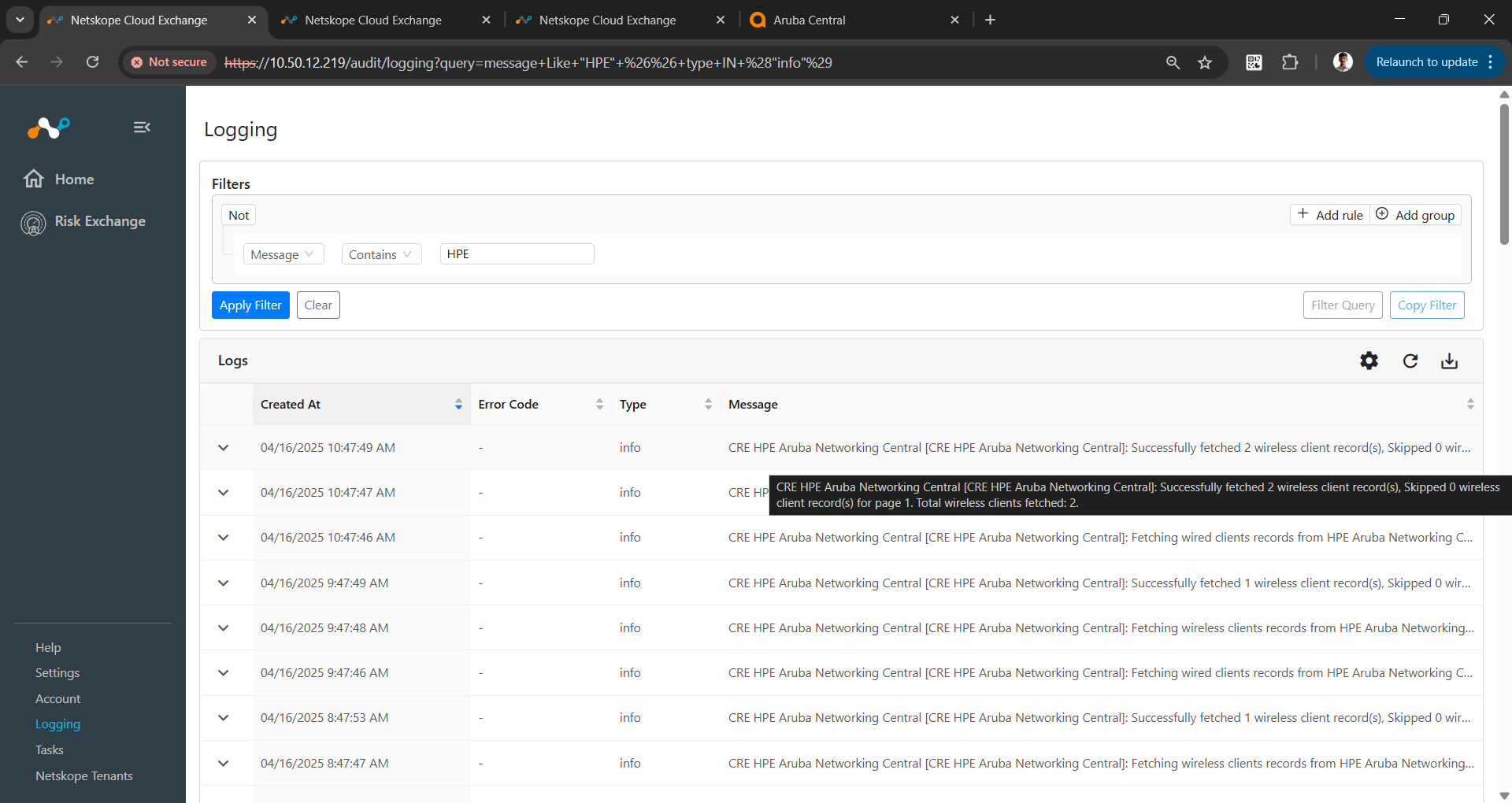Select Logging in the sidebar

[57, 724]
